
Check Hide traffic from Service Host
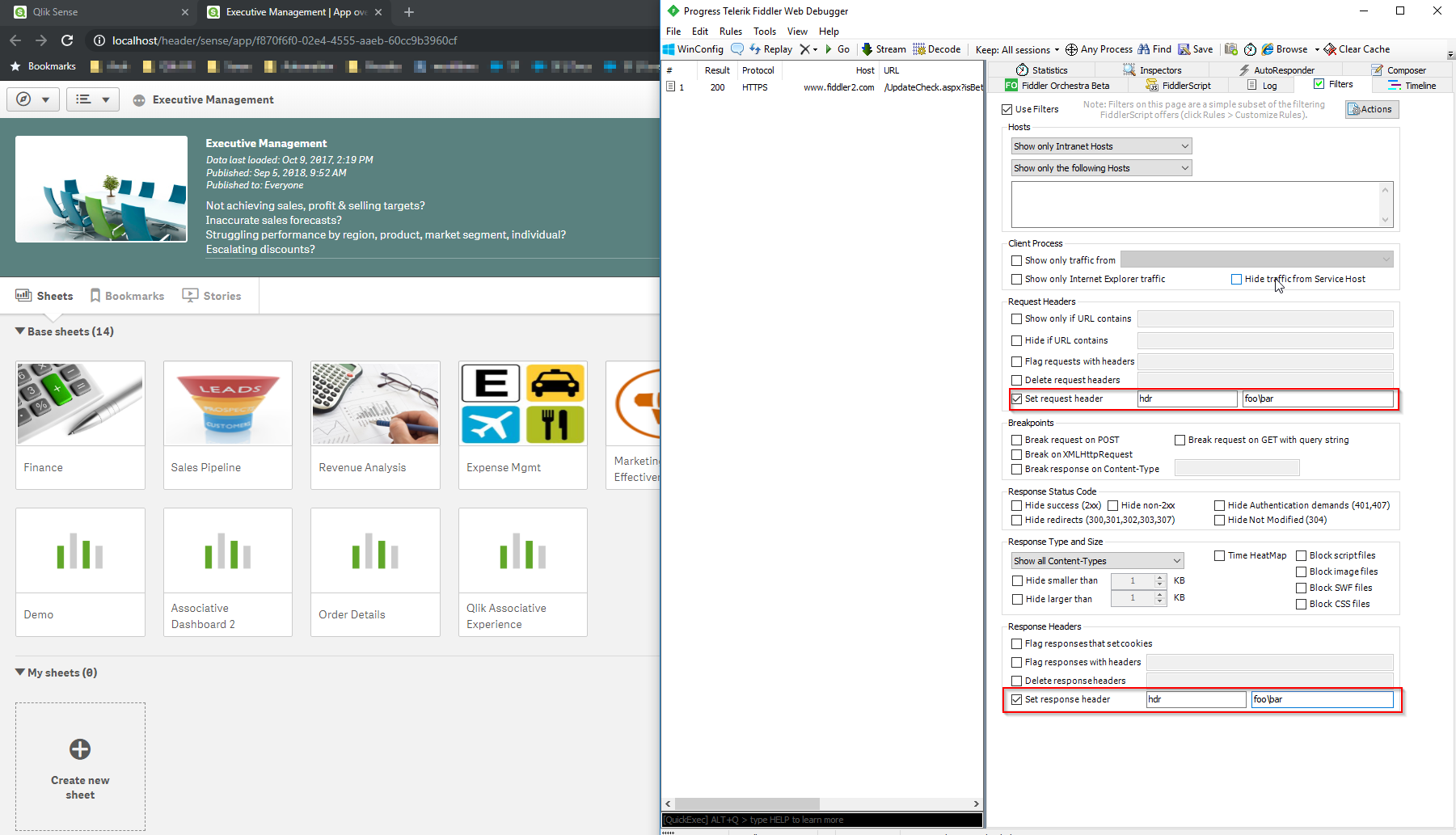point(1237,279)
